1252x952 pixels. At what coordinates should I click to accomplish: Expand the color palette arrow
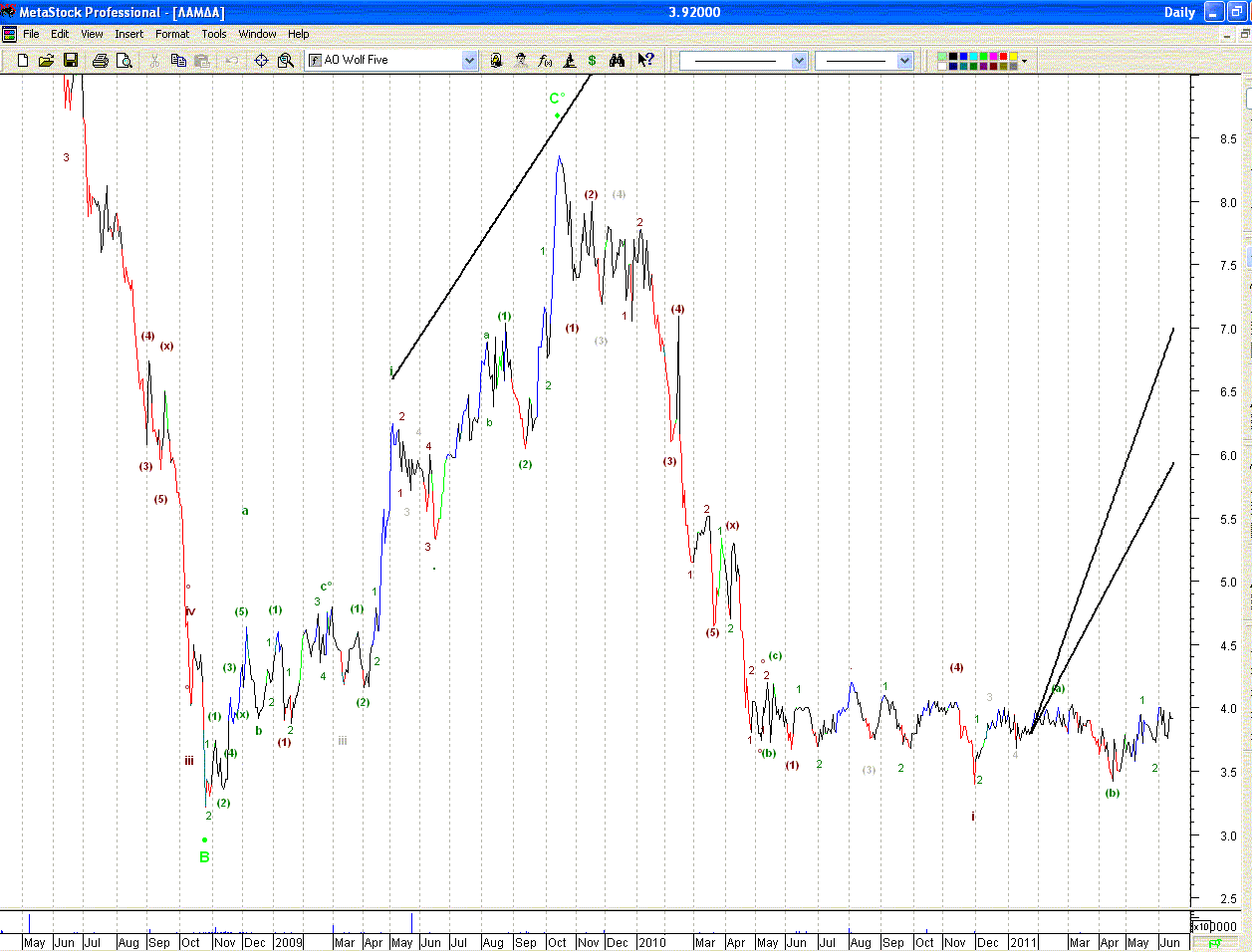[1024, 61]
